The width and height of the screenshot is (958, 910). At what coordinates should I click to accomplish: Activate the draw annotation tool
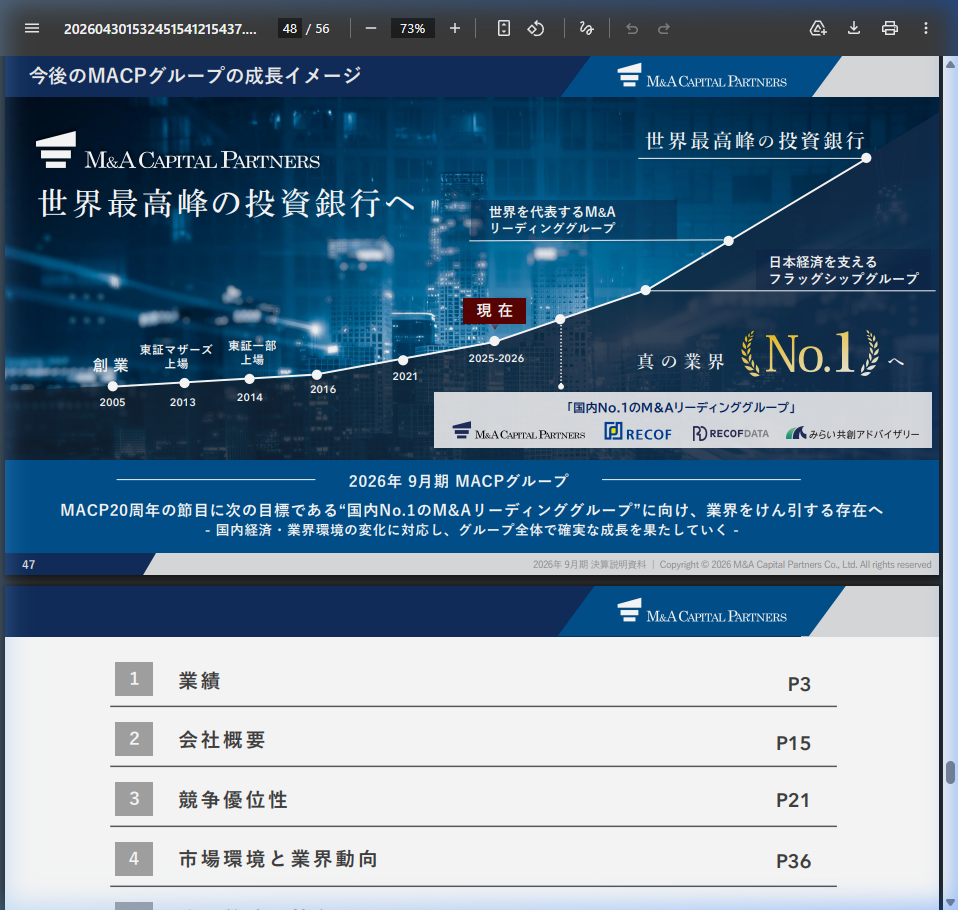[x=587, y=28]
